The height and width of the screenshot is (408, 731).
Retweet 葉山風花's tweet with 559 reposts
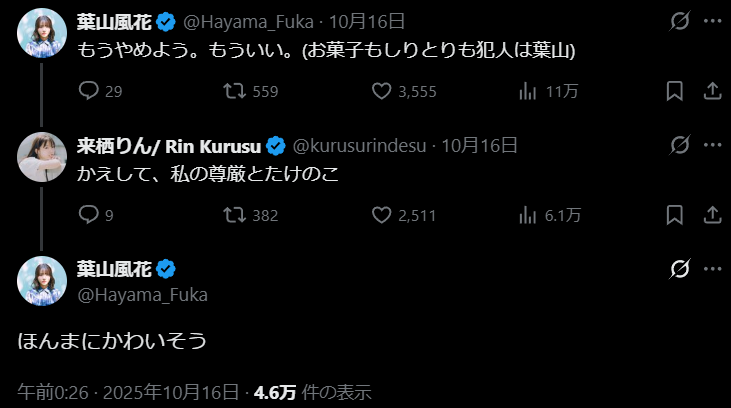[x=234, y=91]
